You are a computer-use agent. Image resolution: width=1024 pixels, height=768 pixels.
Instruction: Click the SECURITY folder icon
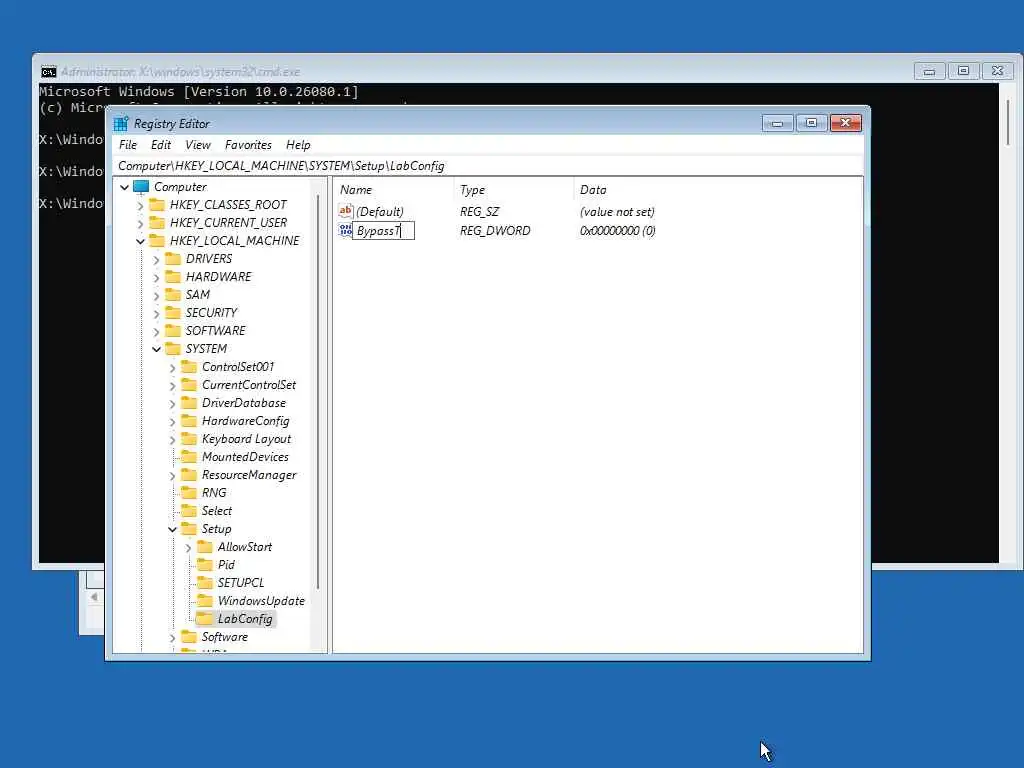coord(173,313)
